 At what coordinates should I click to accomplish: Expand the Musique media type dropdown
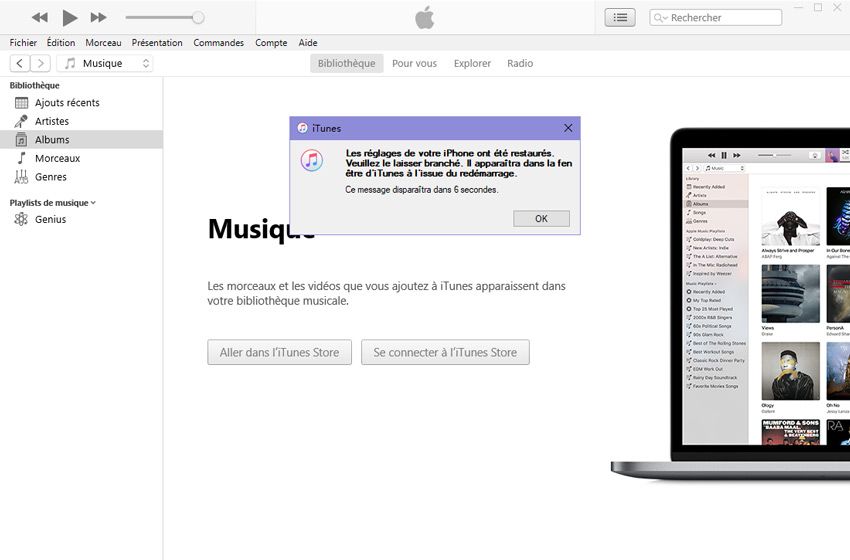point(105,63)
